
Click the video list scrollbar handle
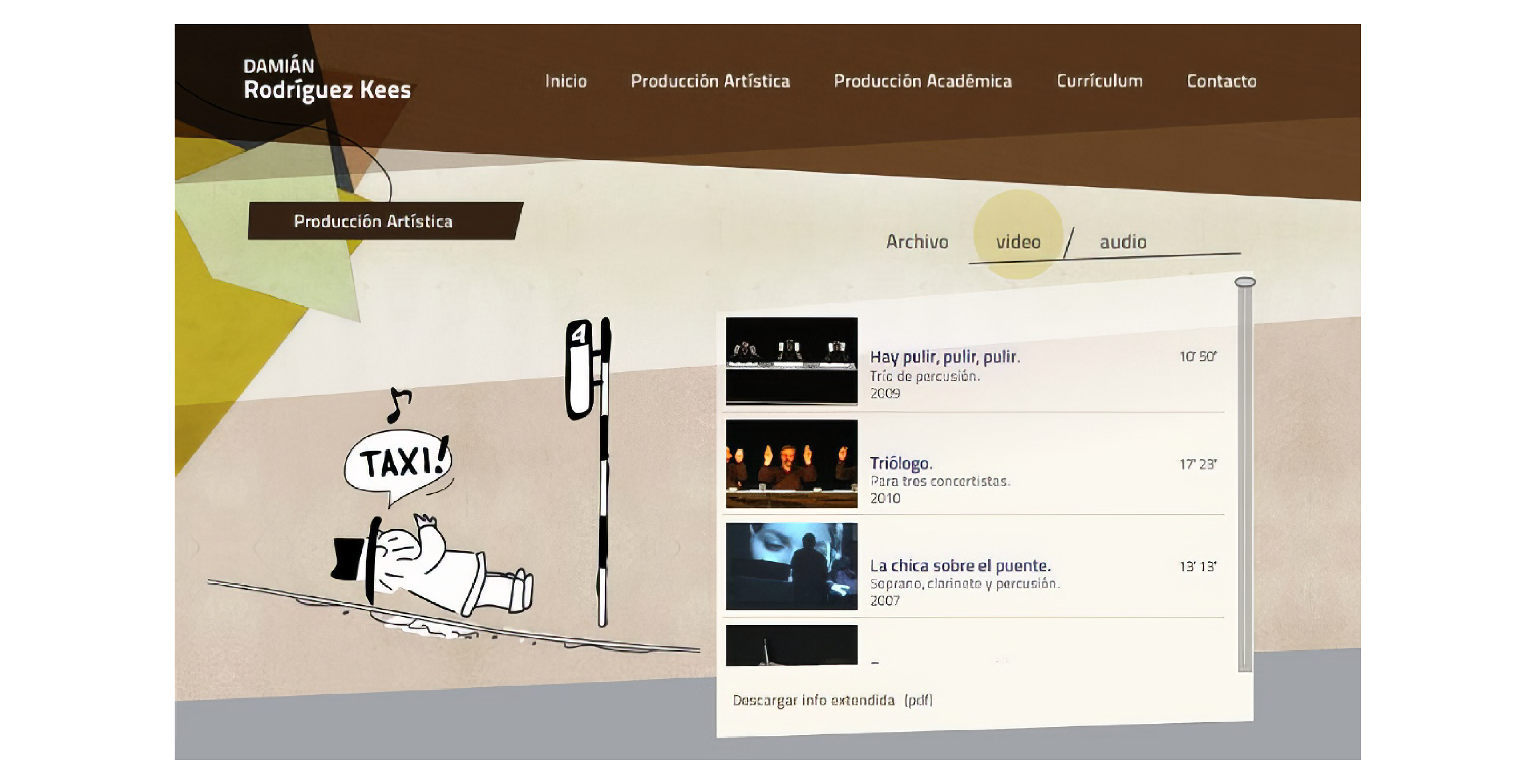pyautogui.click(x=1244, y=282)
